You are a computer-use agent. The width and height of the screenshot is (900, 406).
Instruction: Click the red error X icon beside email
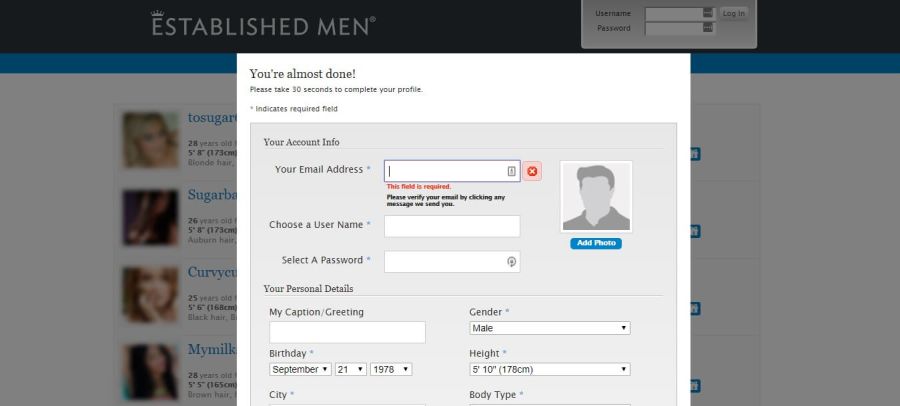pyautogui.click(x=532, y=171)
